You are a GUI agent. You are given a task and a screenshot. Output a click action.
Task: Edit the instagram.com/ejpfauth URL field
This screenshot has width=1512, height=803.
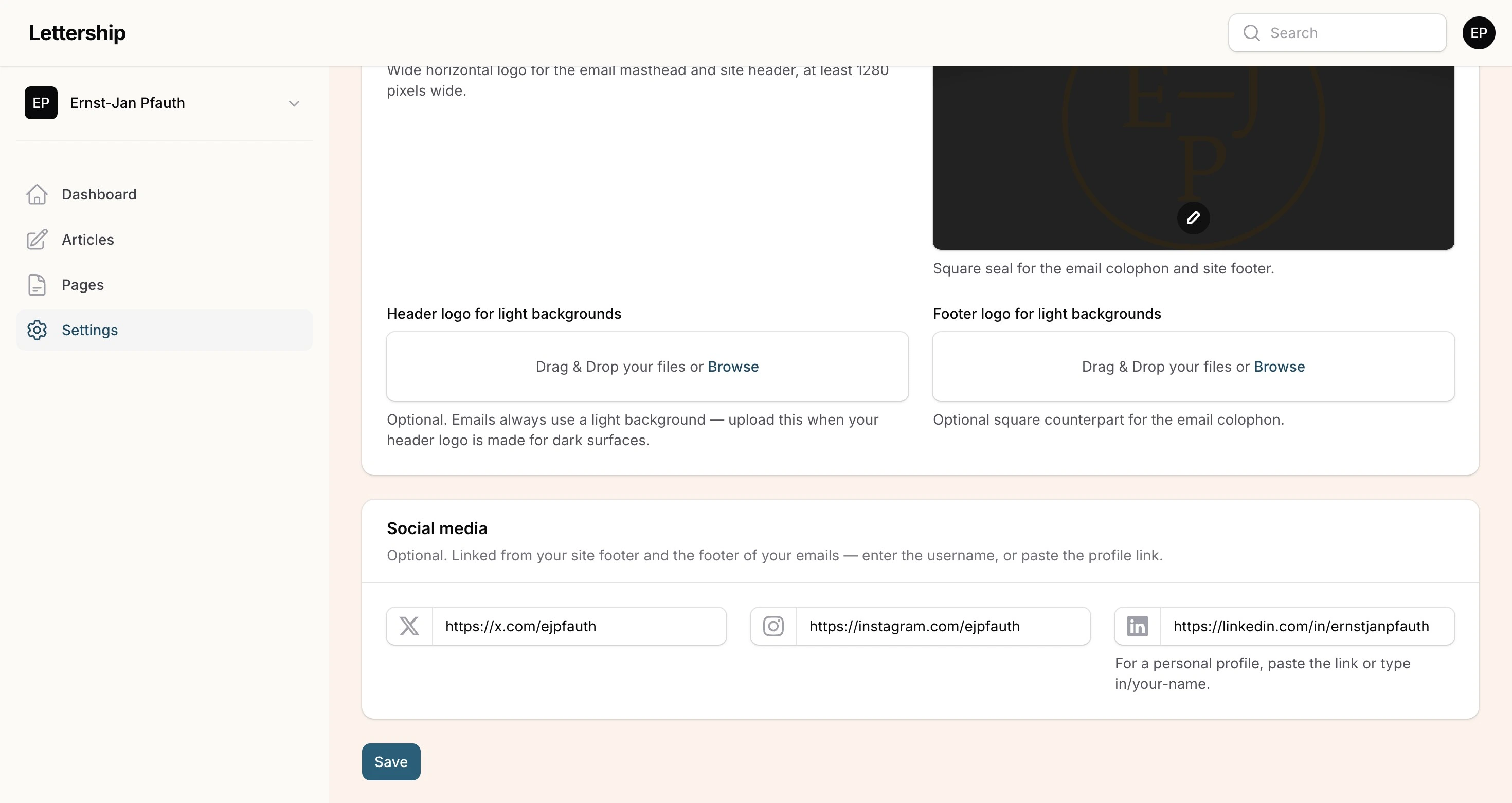943,626
